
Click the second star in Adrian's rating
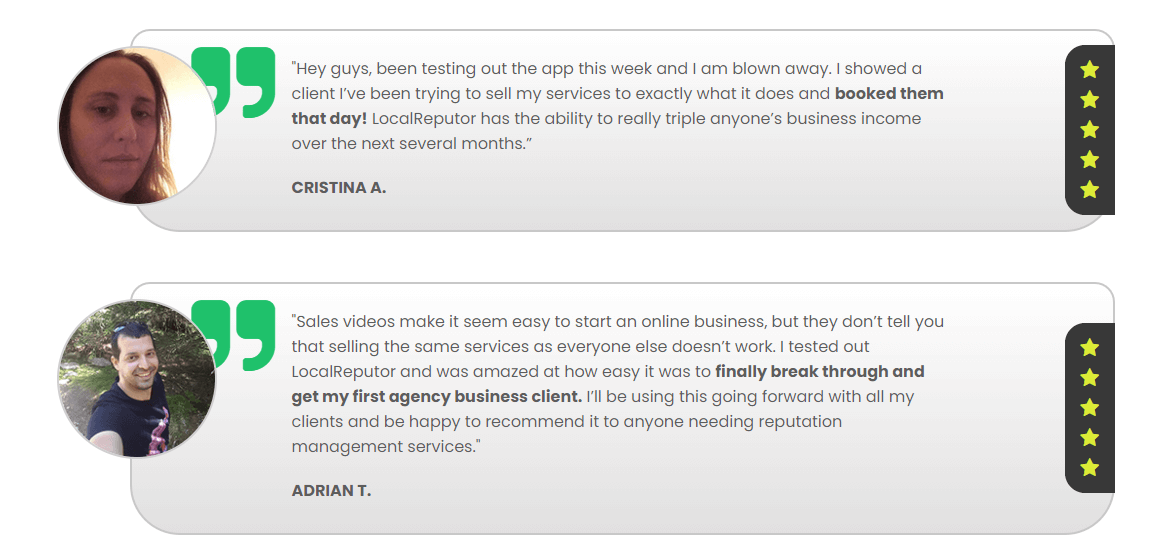click(x=1089, y=378)
